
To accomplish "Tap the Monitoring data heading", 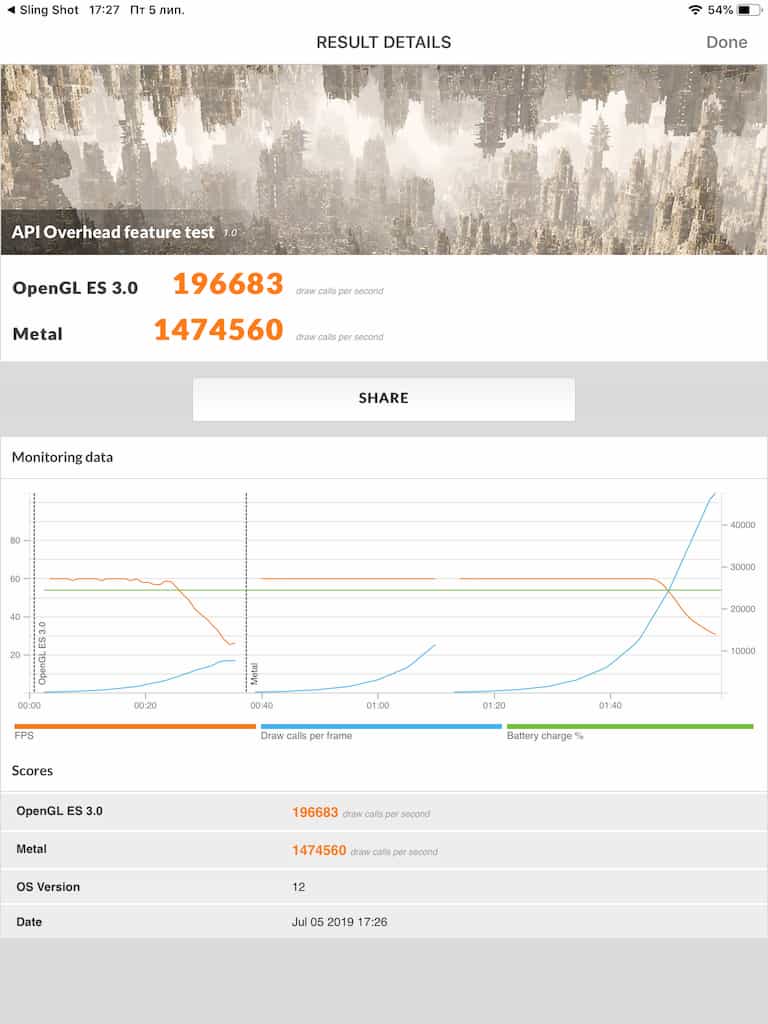I will coord(62,457).
